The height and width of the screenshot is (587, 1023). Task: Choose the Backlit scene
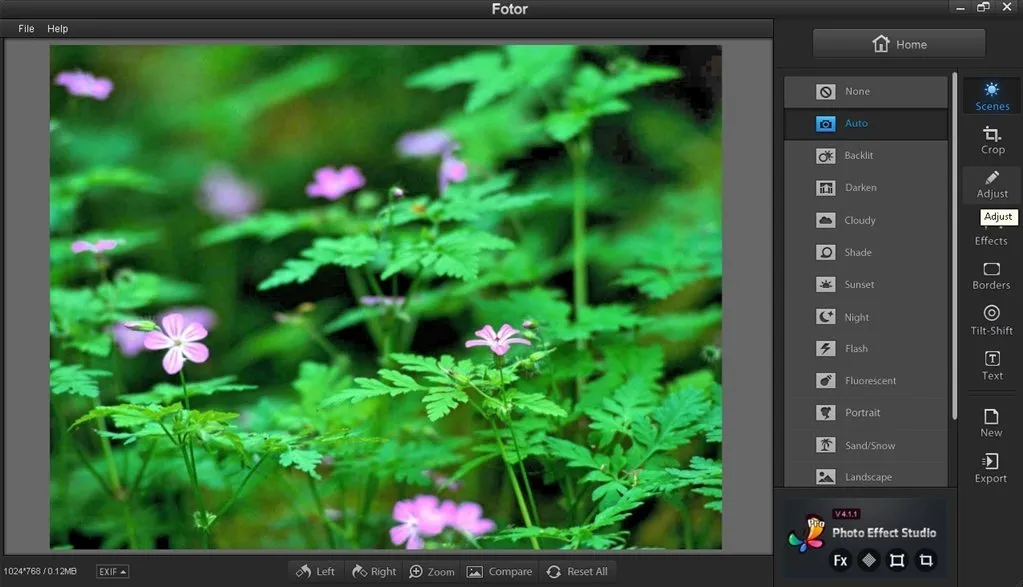865,155
